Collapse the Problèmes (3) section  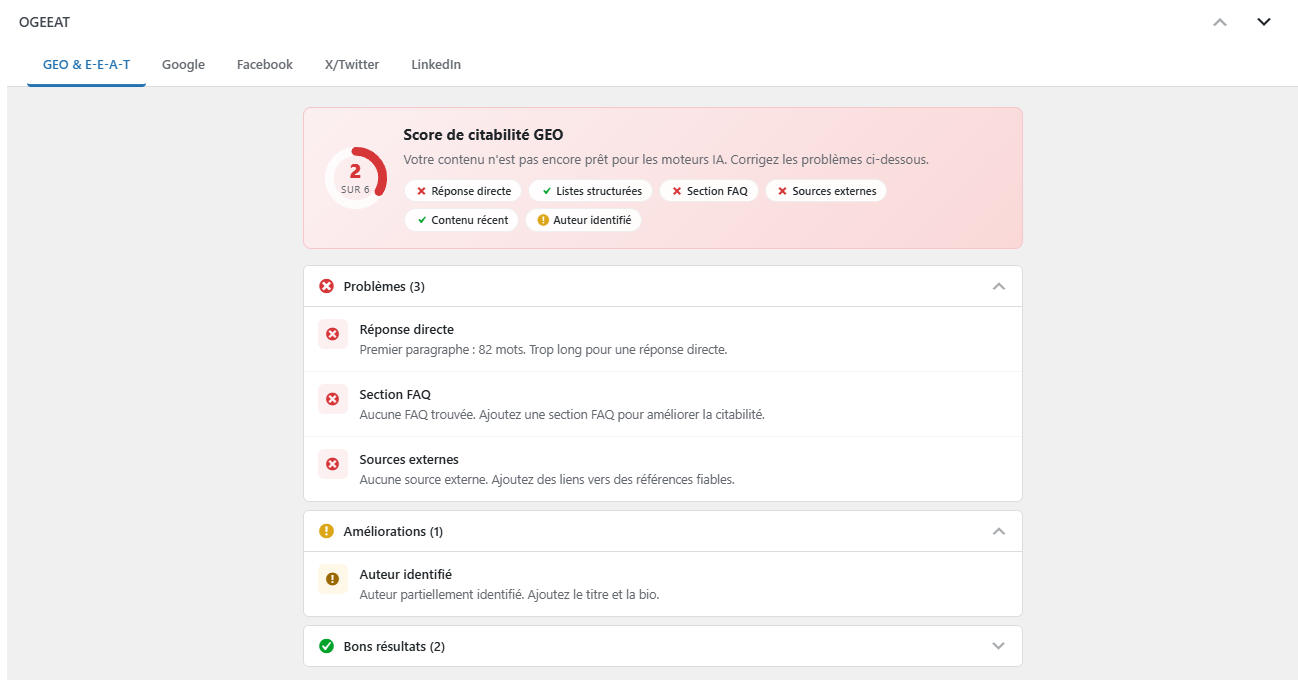(x=998, y=286)
